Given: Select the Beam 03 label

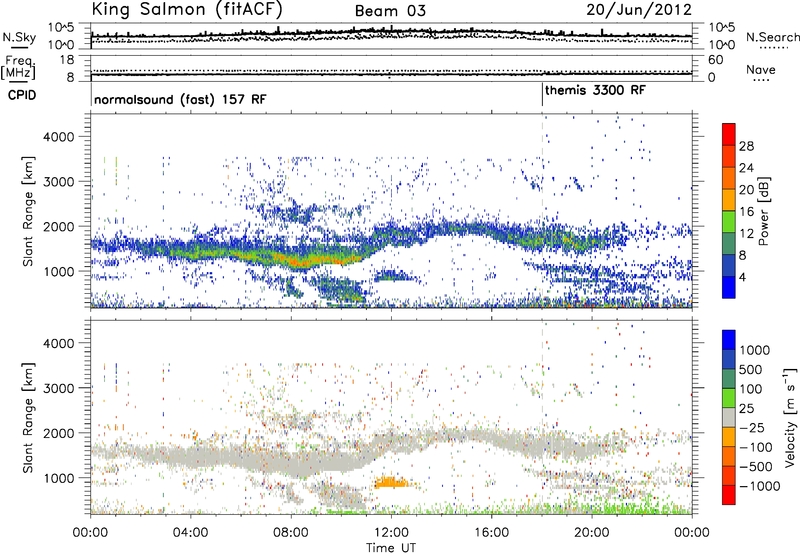Looking at the screenshot, I should click(390, 11).
